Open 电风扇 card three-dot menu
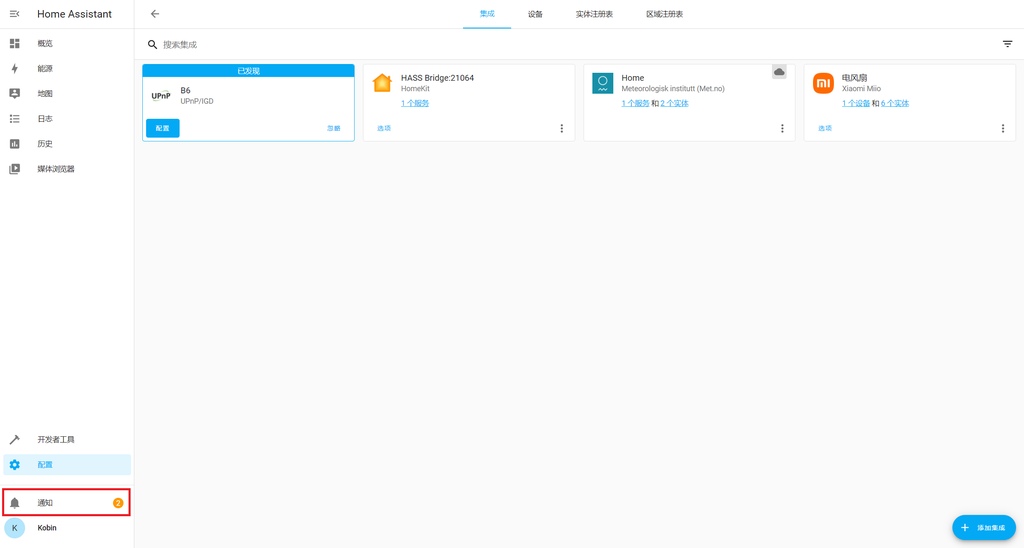 [x=1003, y=129]
